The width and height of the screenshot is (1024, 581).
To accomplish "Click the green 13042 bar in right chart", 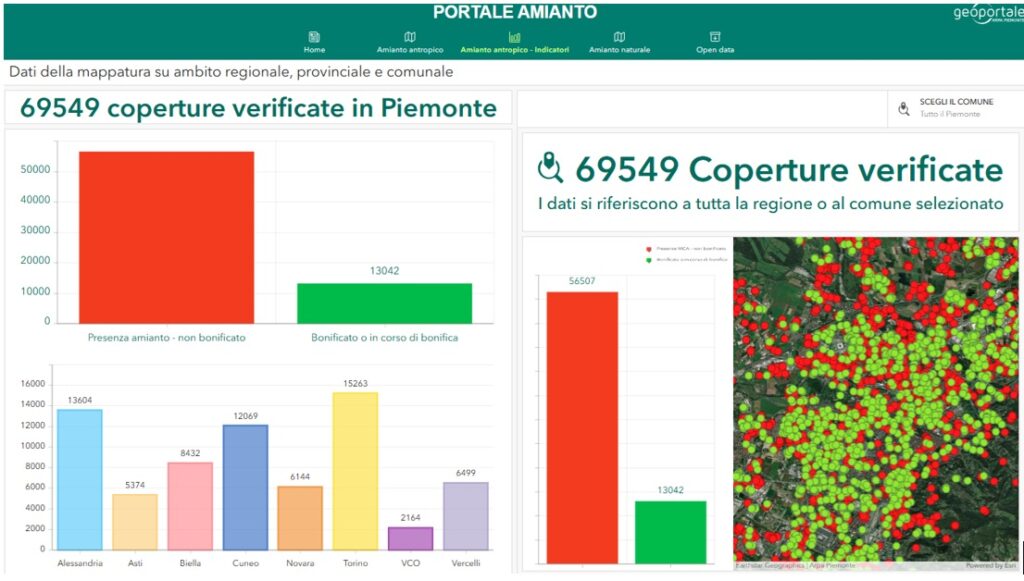I will [x=671, y=532].
